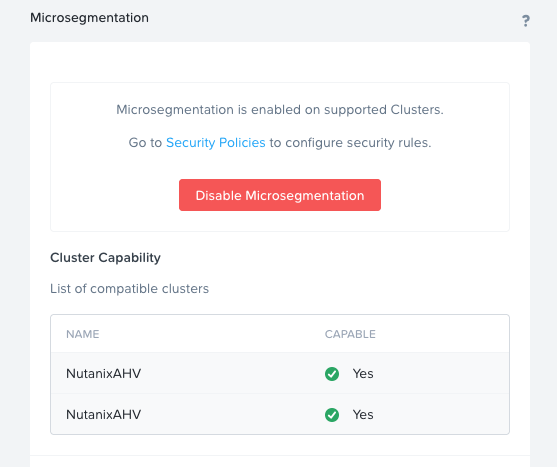Select the first NutanixAHV cluster name
The height and width of the screenshot is (467, 557).
pos(103,373)
